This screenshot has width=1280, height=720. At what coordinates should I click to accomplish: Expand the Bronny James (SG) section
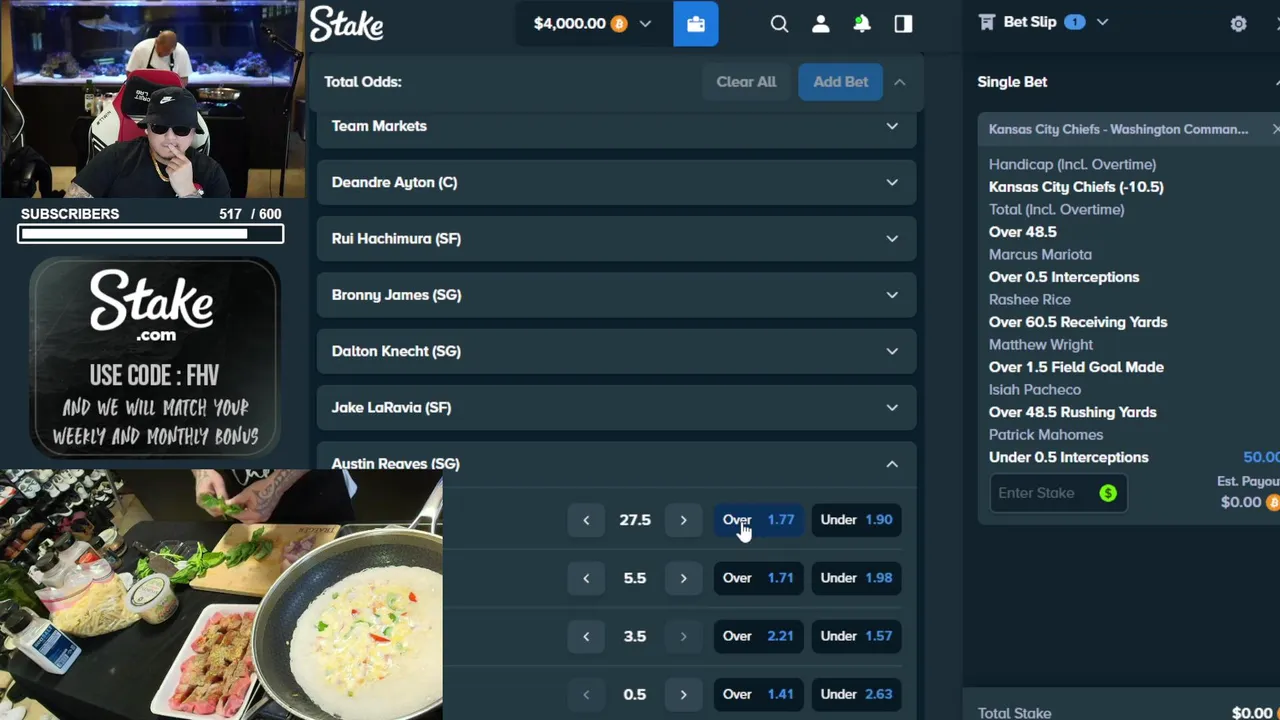pyautogui.click(x=616, y=295)
